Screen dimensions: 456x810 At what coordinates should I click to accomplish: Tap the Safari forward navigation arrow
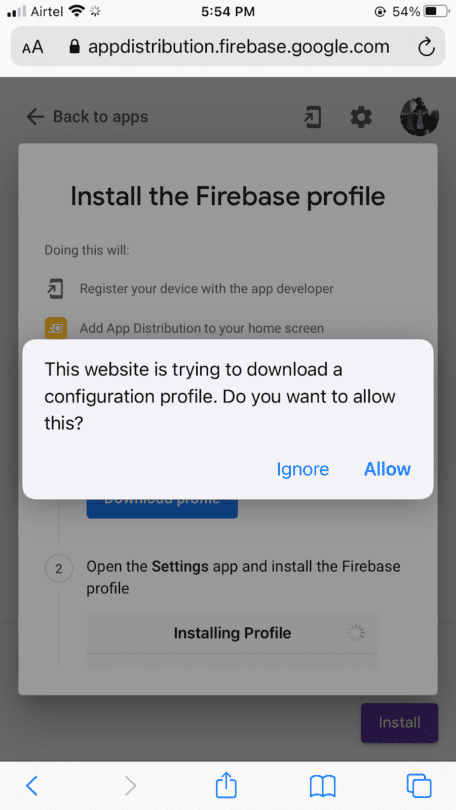click(131, 786)
